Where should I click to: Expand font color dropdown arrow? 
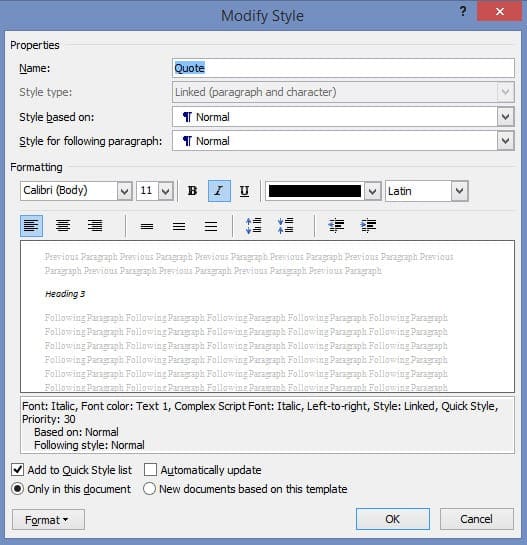[372, 191]
